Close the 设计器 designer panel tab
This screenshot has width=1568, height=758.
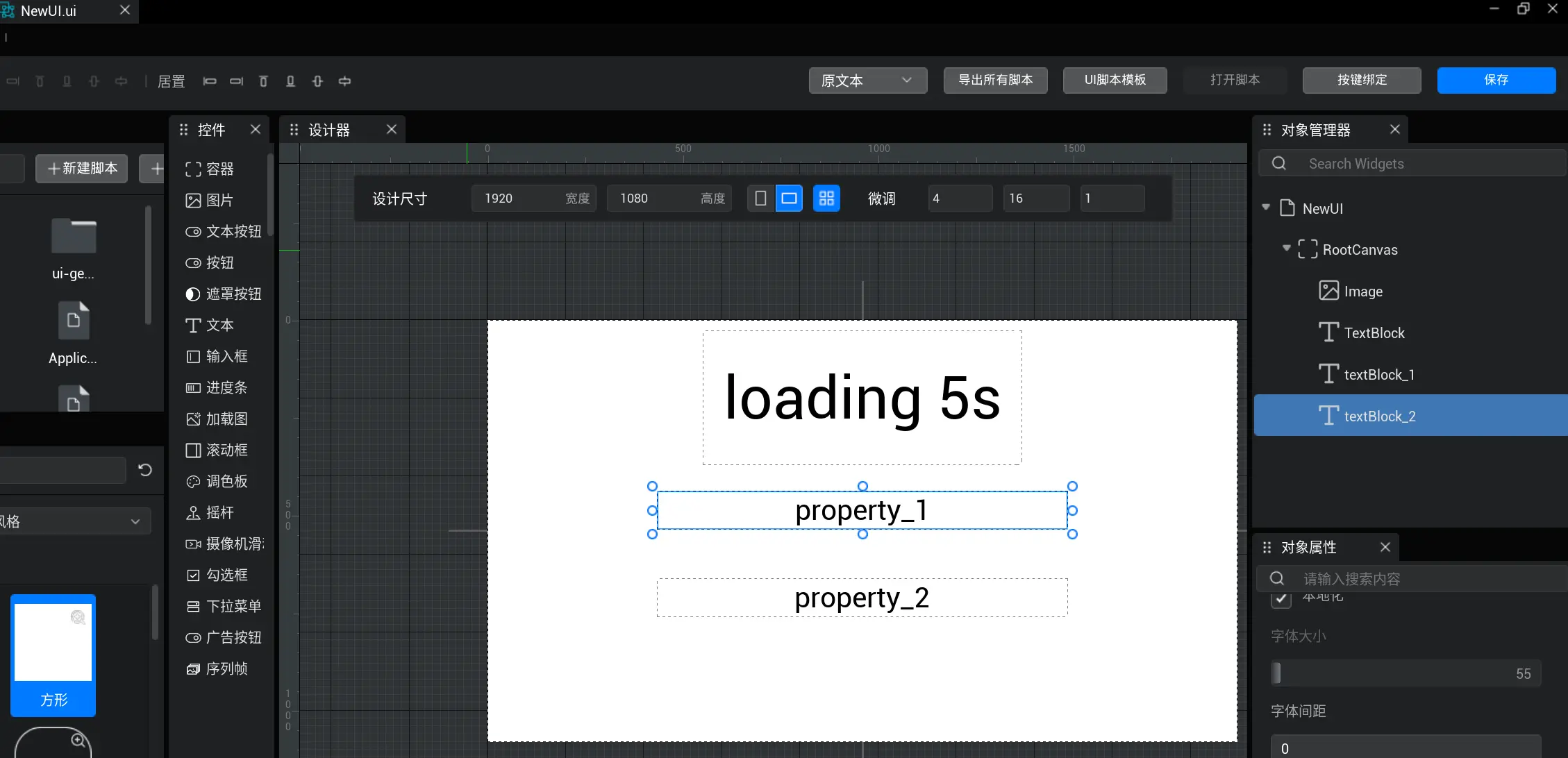(x=392, y=130)
